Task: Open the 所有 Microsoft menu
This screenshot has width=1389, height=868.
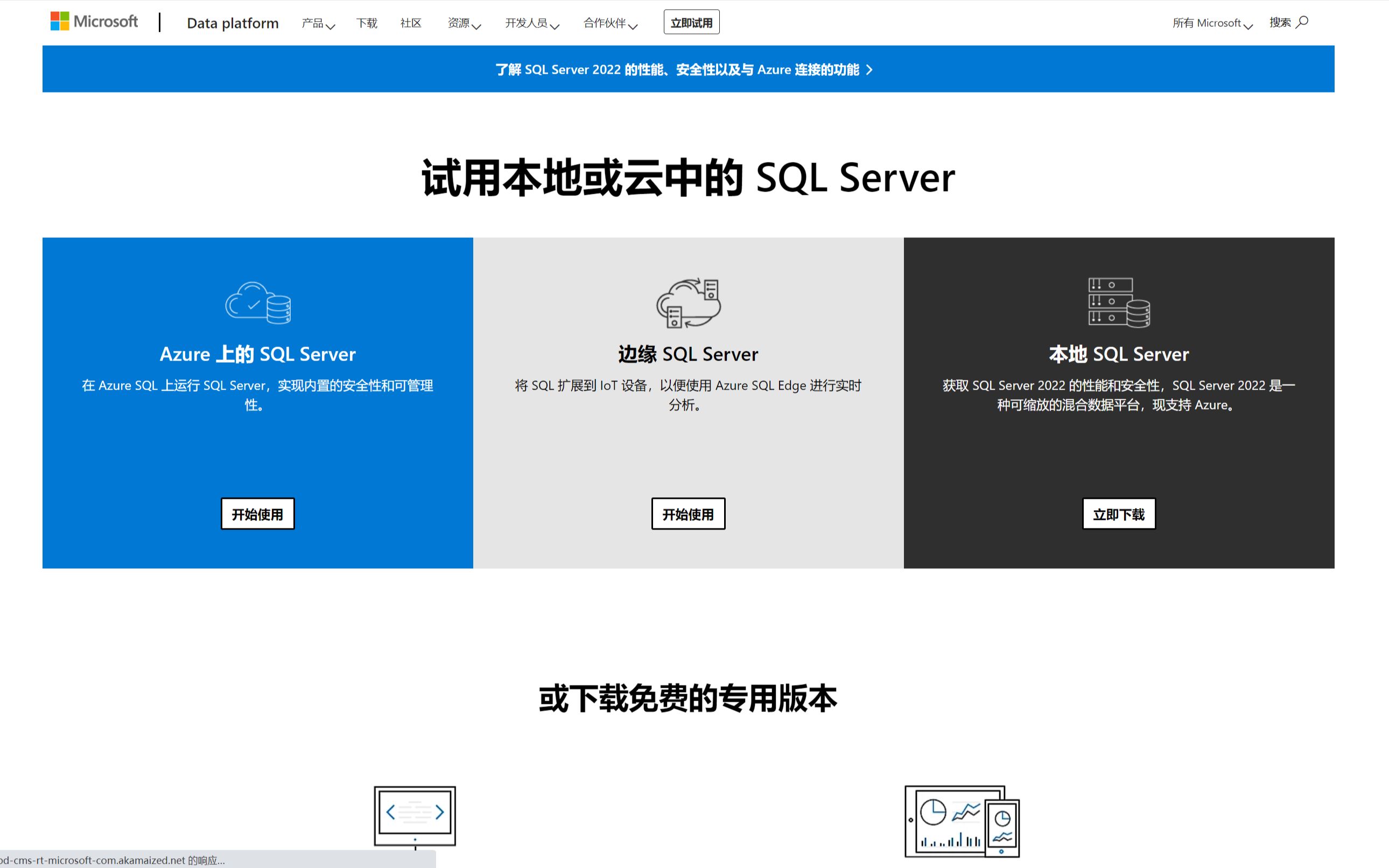Action: tap(1211, 24)
